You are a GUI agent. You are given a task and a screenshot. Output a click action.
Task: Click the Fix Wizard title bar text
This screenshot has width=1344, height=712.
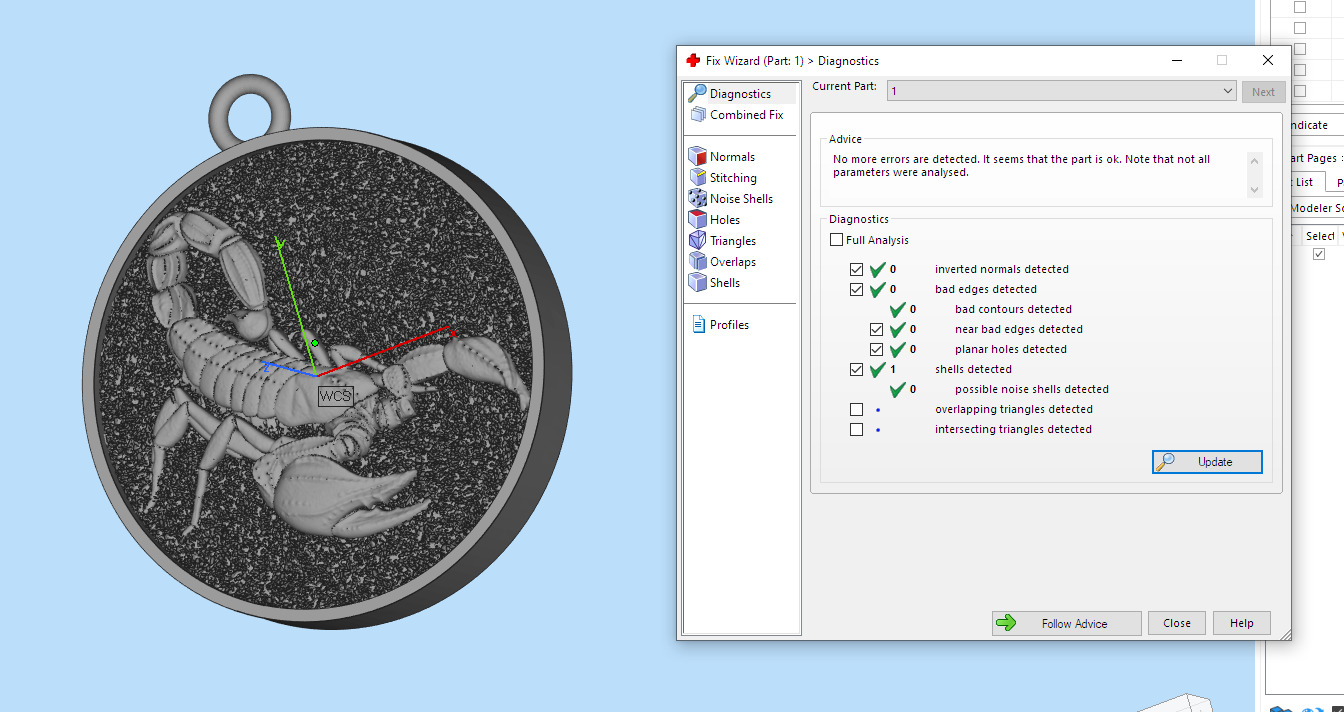(x=792, y=61)
